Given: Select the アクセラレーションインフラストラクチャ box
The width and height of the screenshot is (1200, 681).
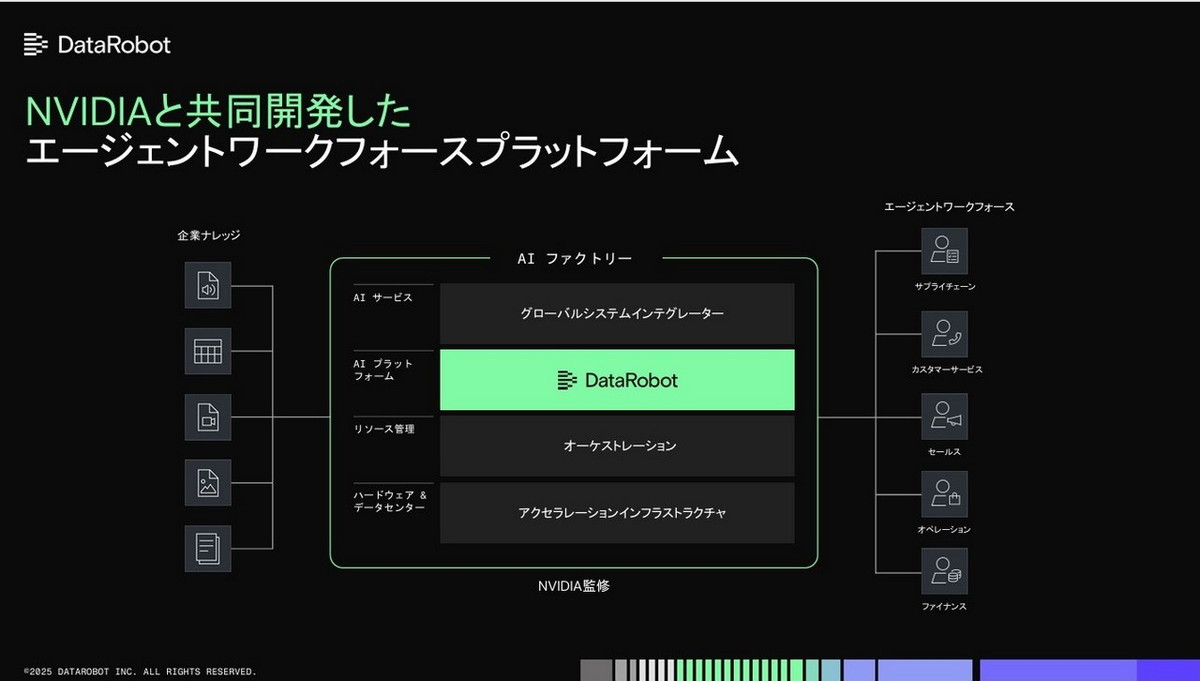Looking at the screenshot, I should pyautogui.click(x=617, y=513).
